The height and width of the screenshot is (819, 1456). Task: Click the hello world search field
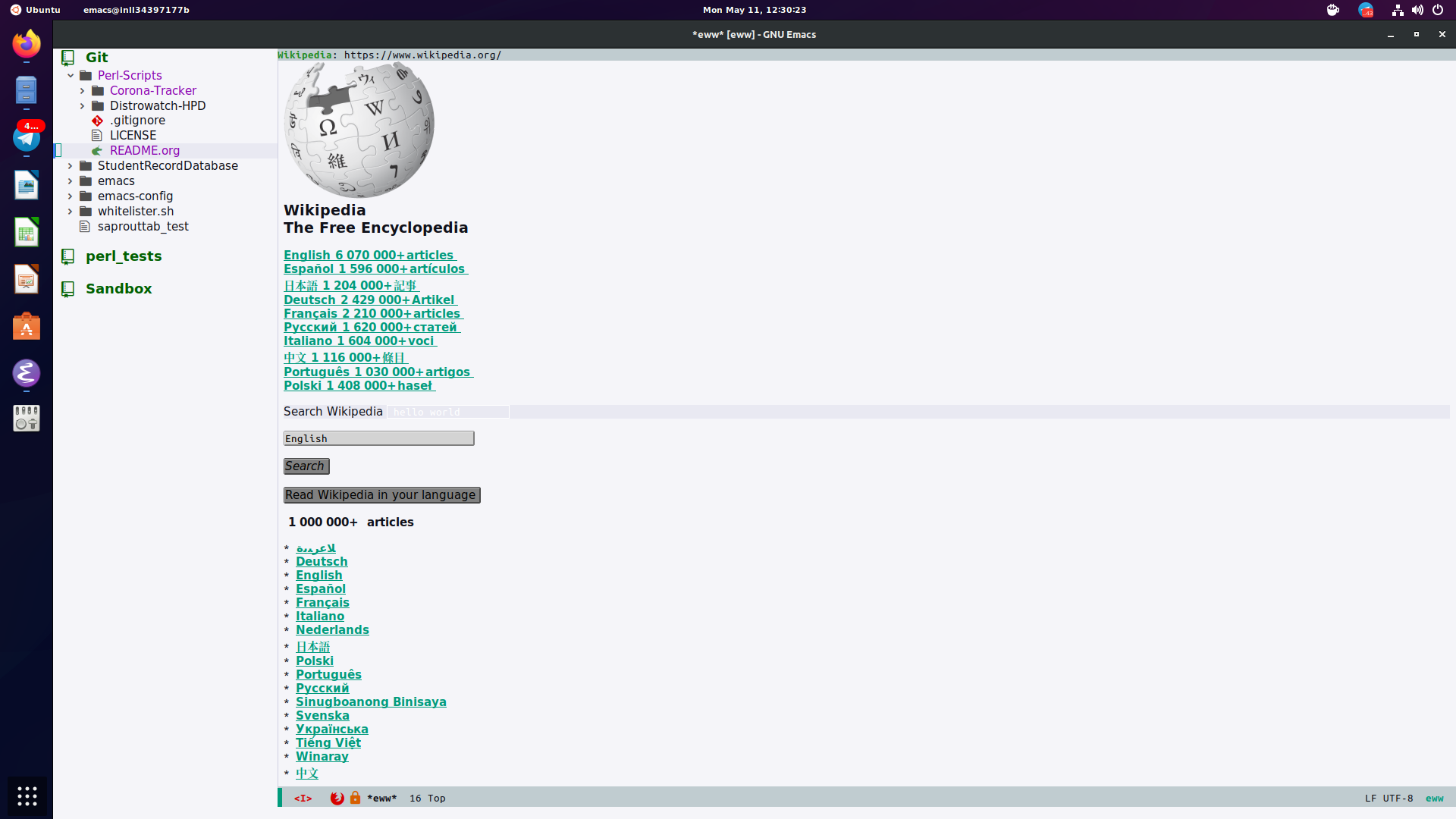[x=447, y=412]
